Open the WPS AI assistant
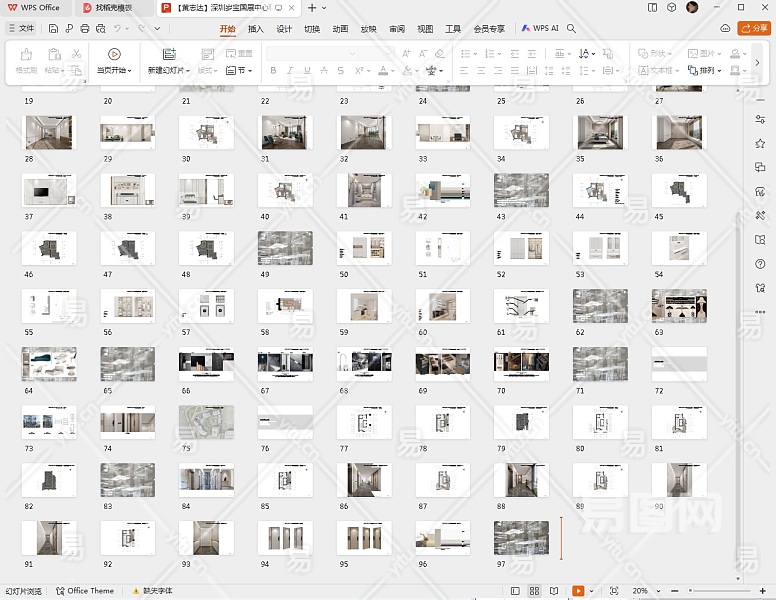Image resolution: width=776 pixels, height=600 pixels. pyautogui.click(x=540, y=29)
